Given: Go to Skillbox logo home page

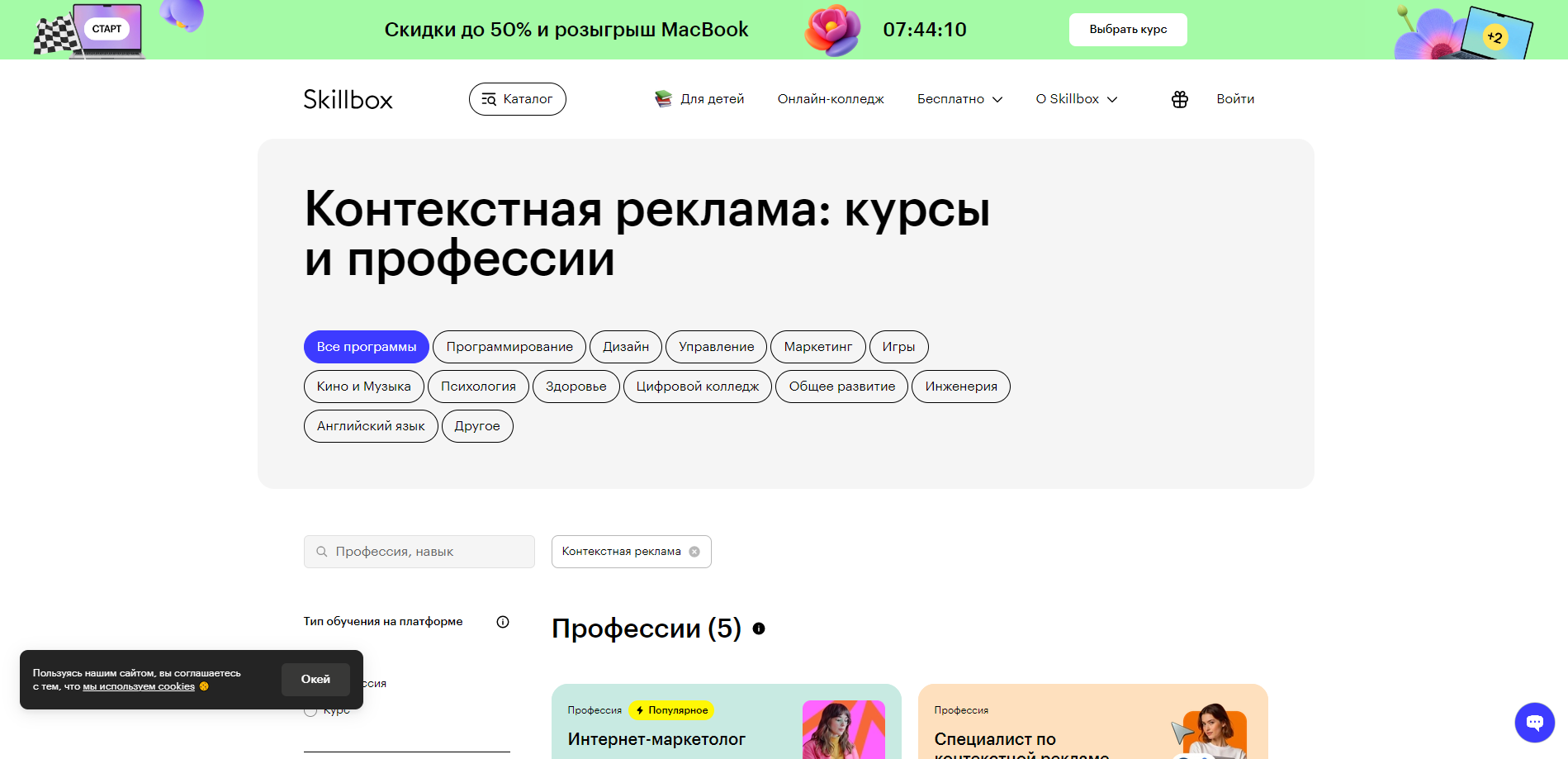Looking at the screenshot, I should 348,99.
